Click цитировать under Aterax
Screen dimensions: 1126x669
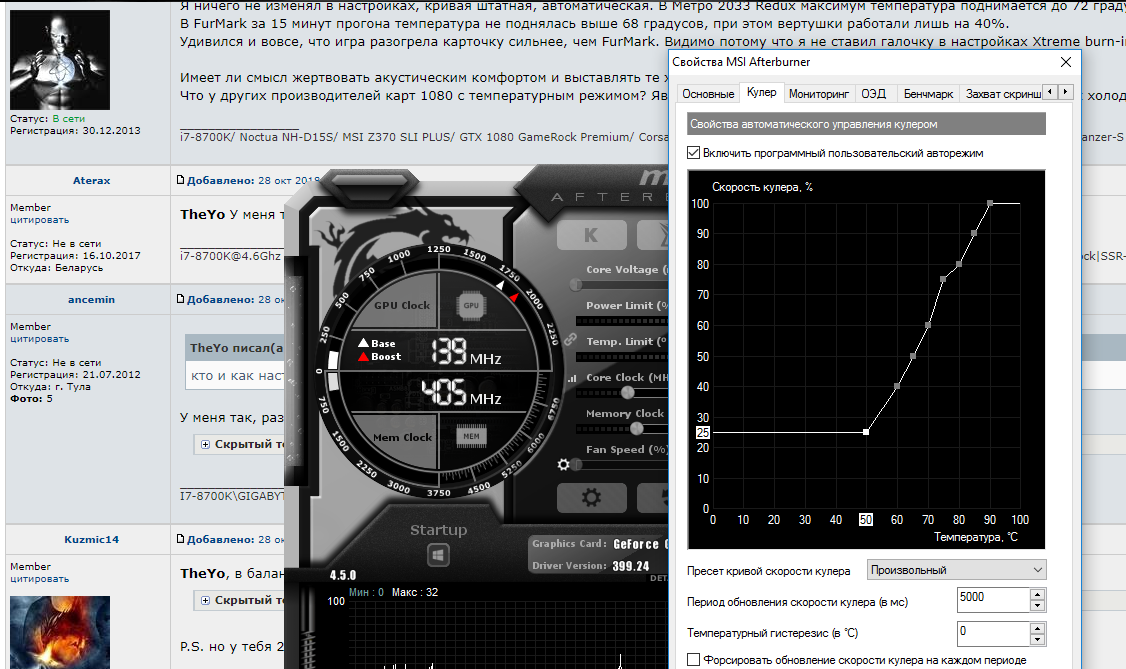[39, 220]
